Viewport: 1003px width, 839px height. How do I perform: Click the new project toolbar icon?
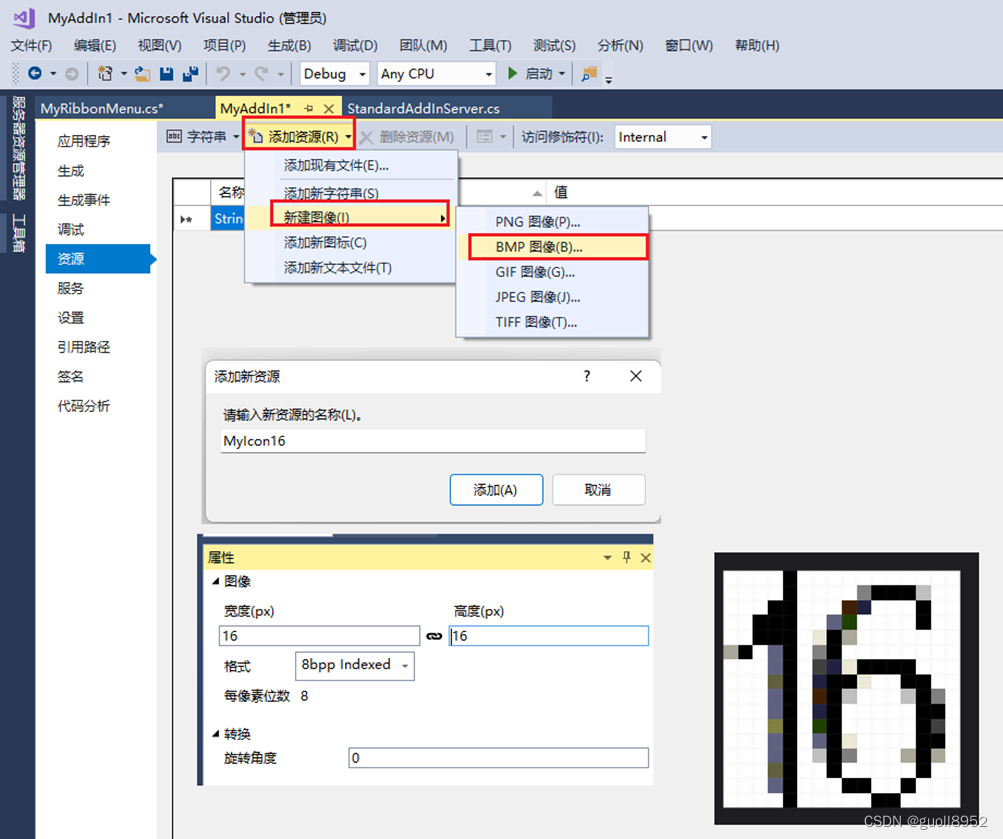click(104, 73)
